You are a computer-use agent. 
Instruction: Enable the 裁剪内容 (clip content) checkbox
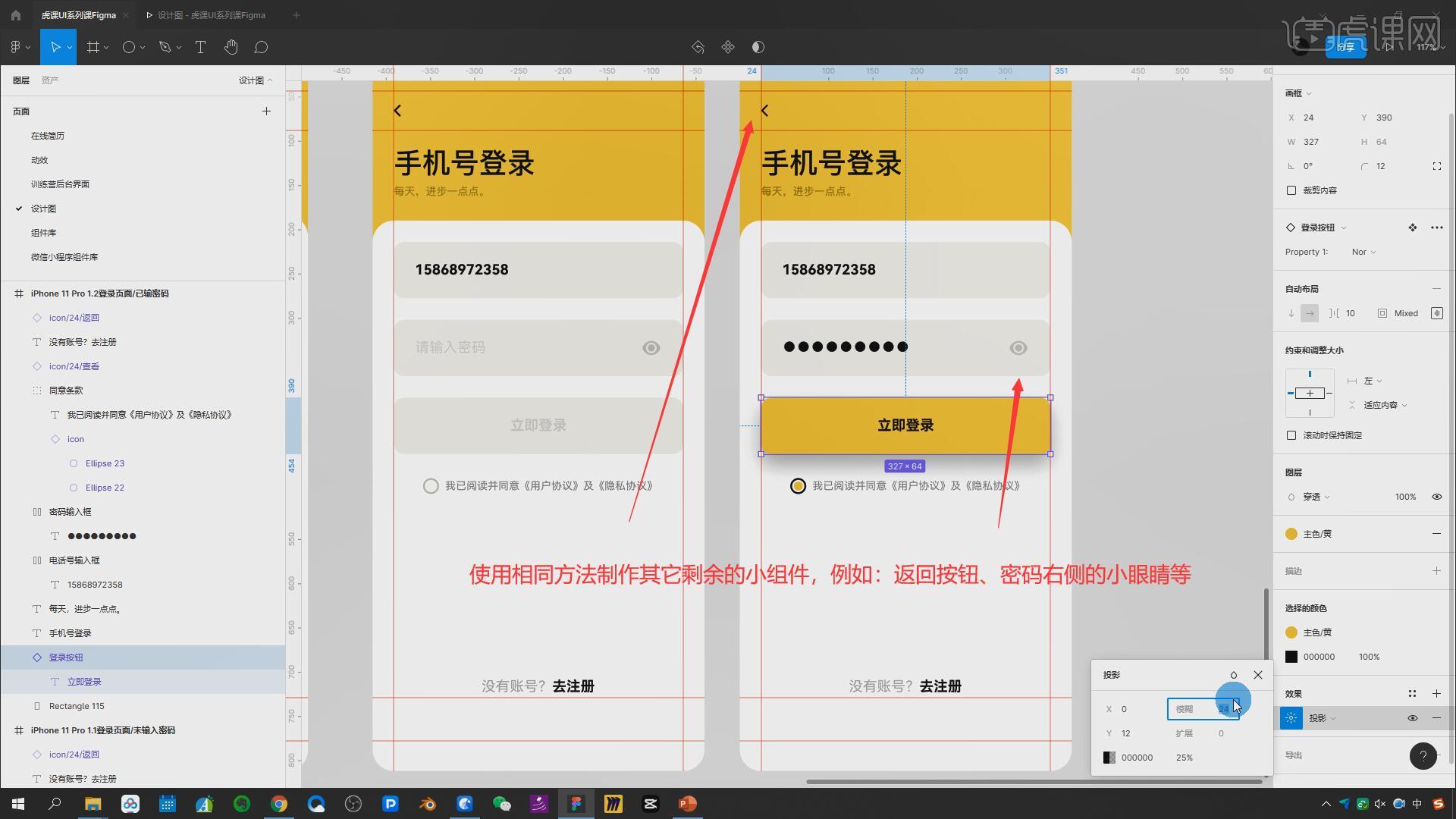coord(1291,190)
